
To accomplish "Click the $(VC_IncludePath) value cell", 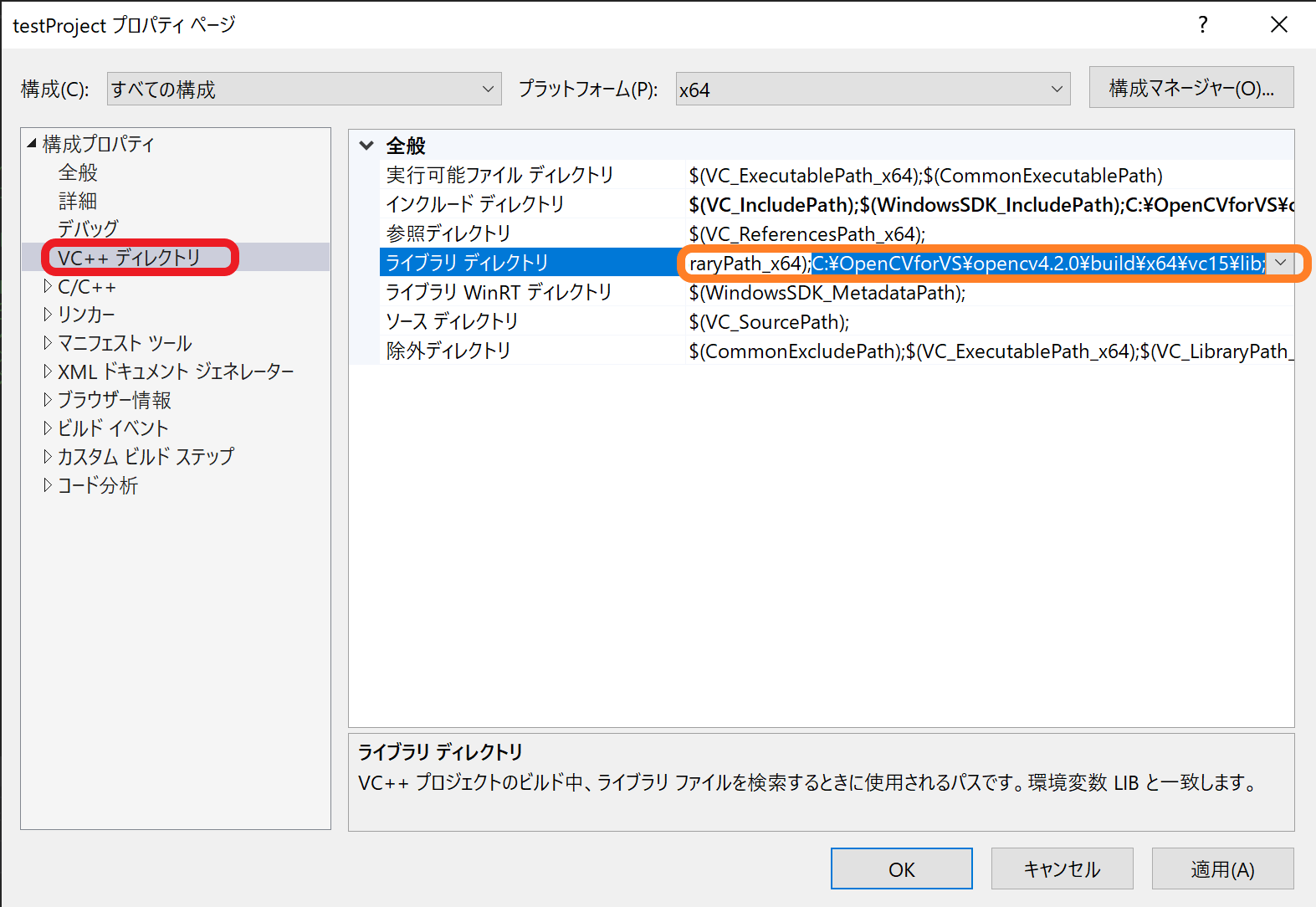I will click(991, 204).
